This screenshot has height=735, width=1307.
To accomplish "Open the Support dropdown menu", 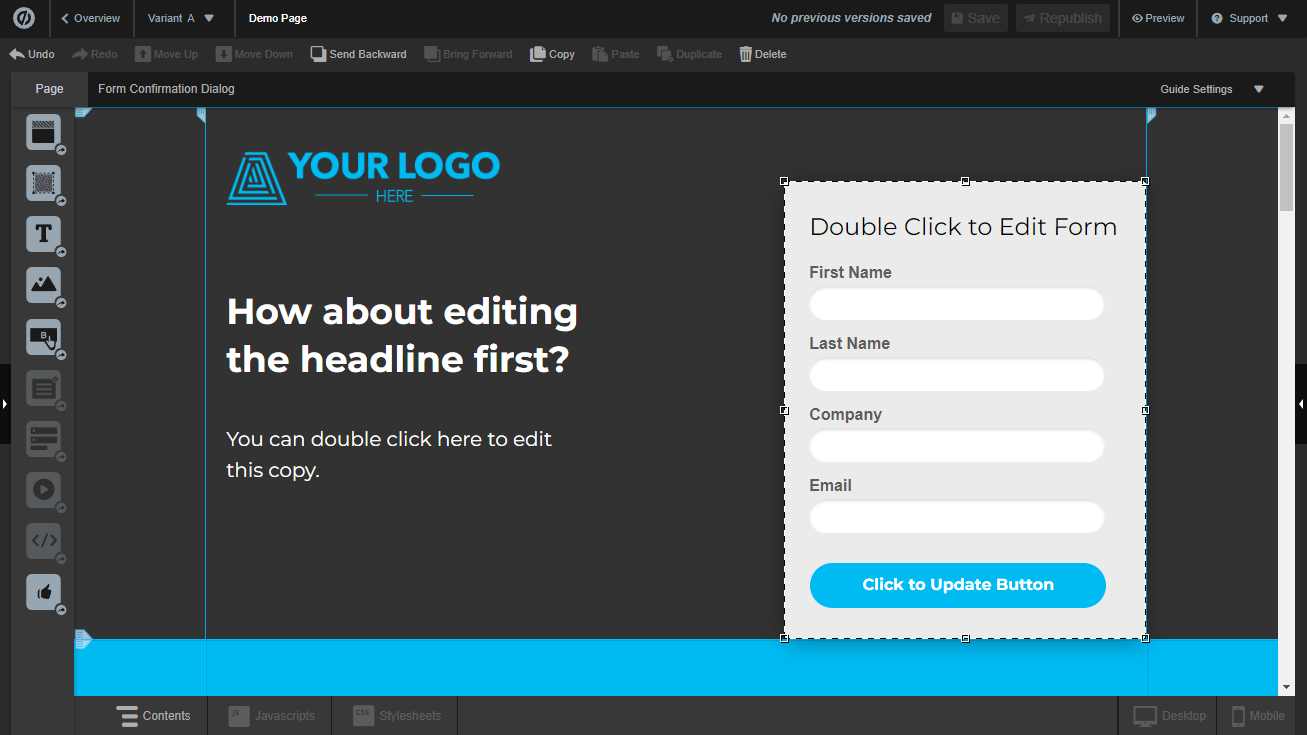I will point(1249,18).
